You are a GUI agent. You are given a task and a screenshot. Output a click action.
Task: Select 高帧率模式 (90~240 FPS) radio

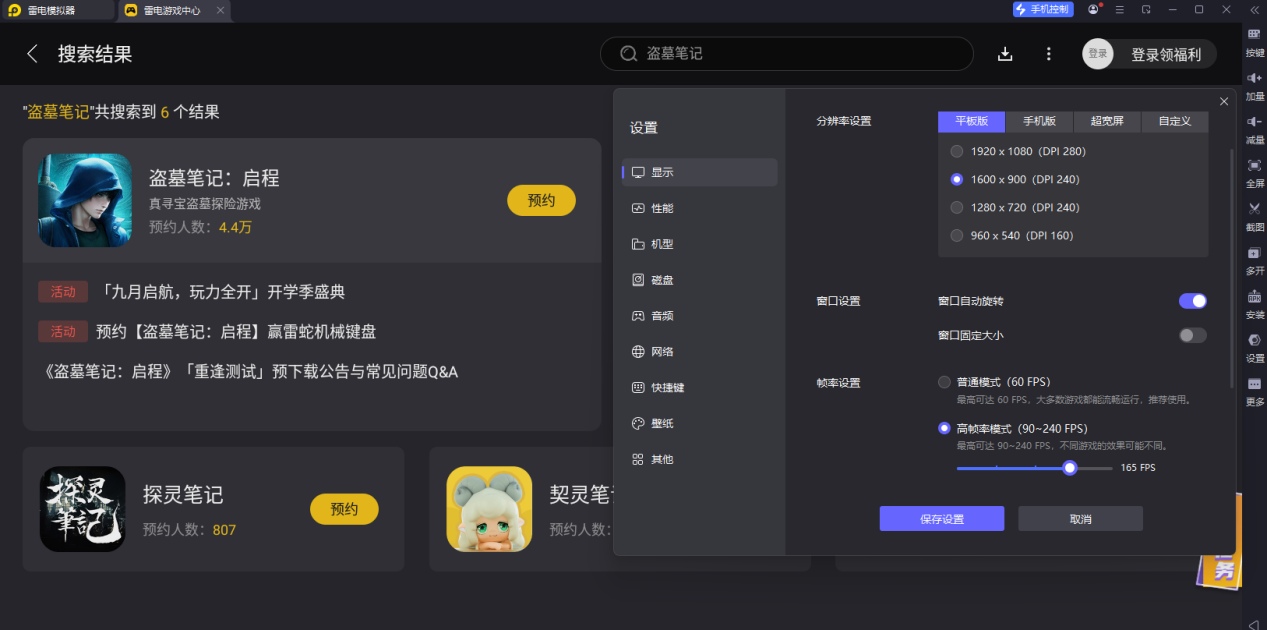944,428
